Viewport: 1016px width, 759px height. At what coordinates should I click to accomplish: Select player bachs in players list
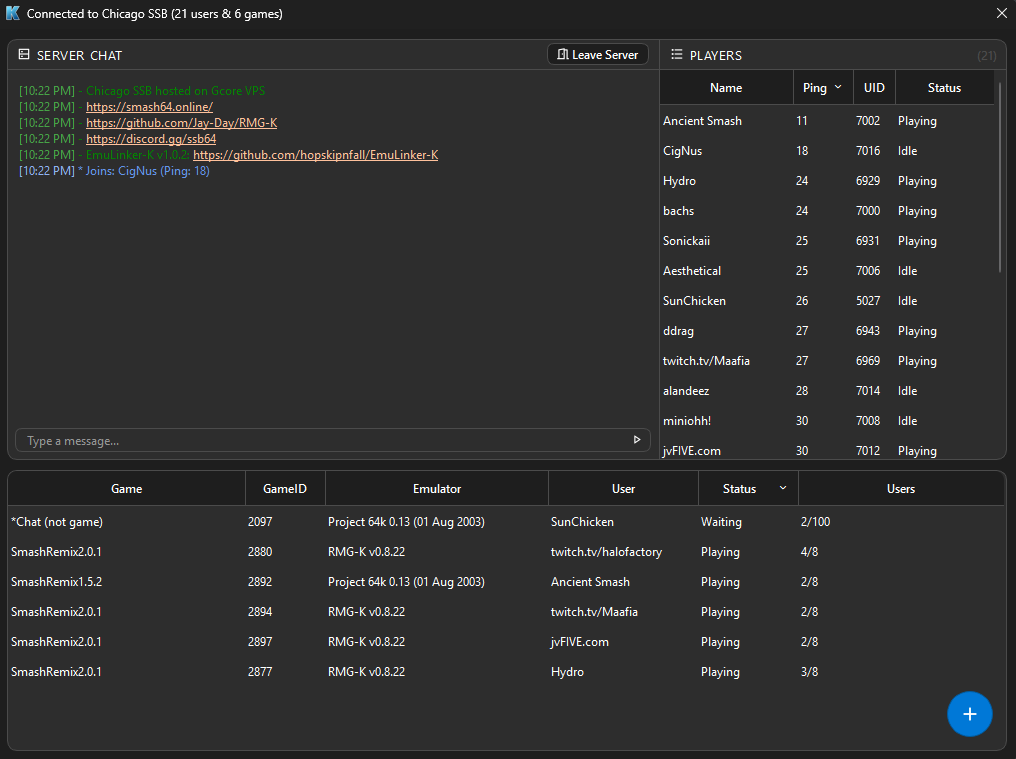827,211
